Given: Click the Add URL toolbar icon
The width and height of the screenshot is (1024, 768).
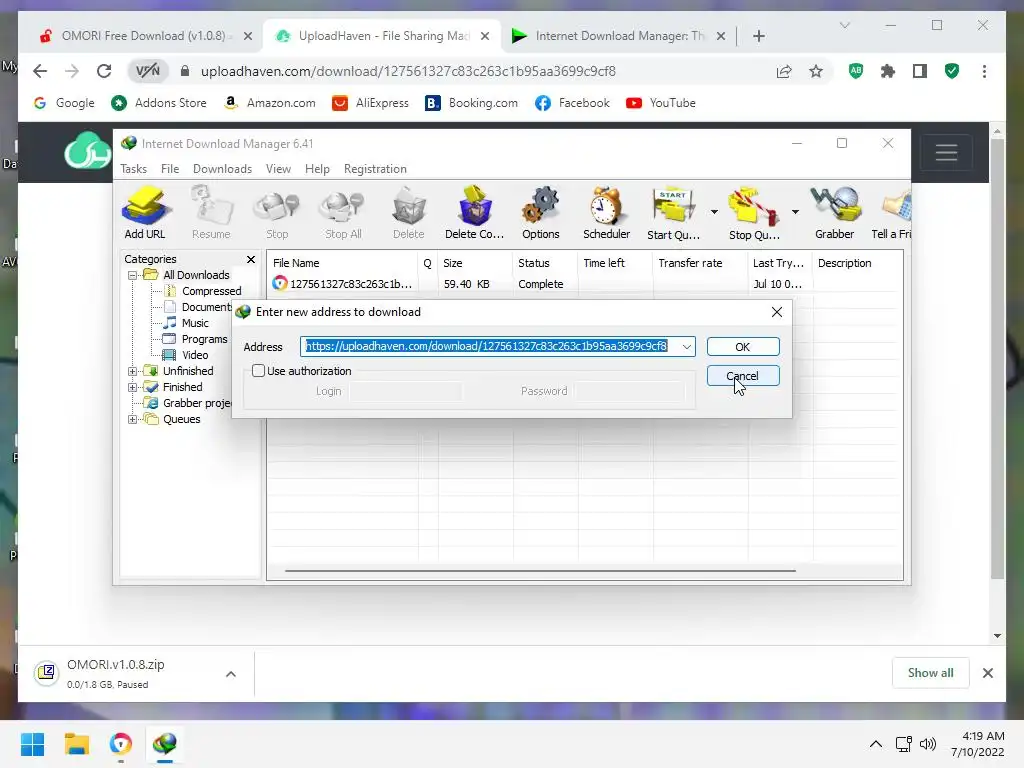Looking at the screenshot, I should click(145, 212).
